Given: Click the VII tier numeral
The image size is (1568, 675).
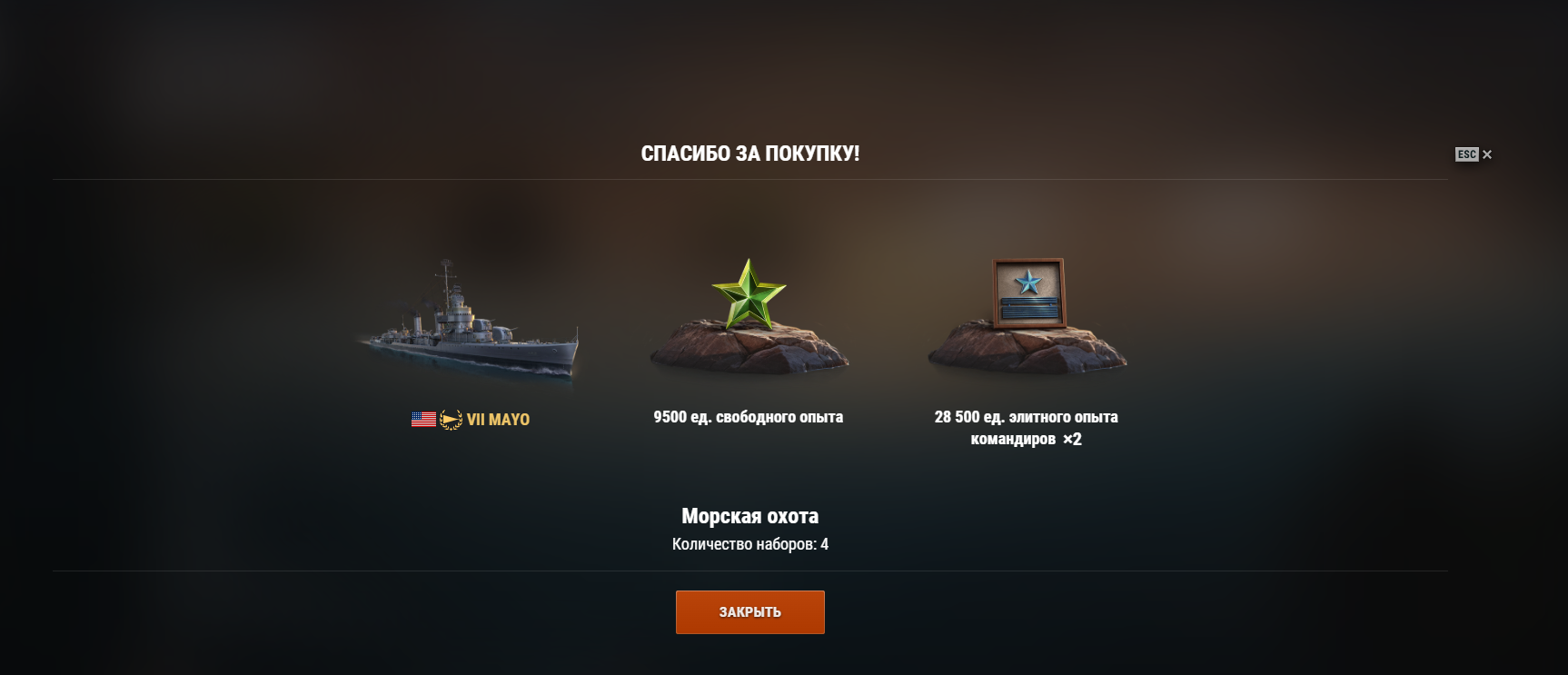Looking at the screenshot, I should coord(476,420).
